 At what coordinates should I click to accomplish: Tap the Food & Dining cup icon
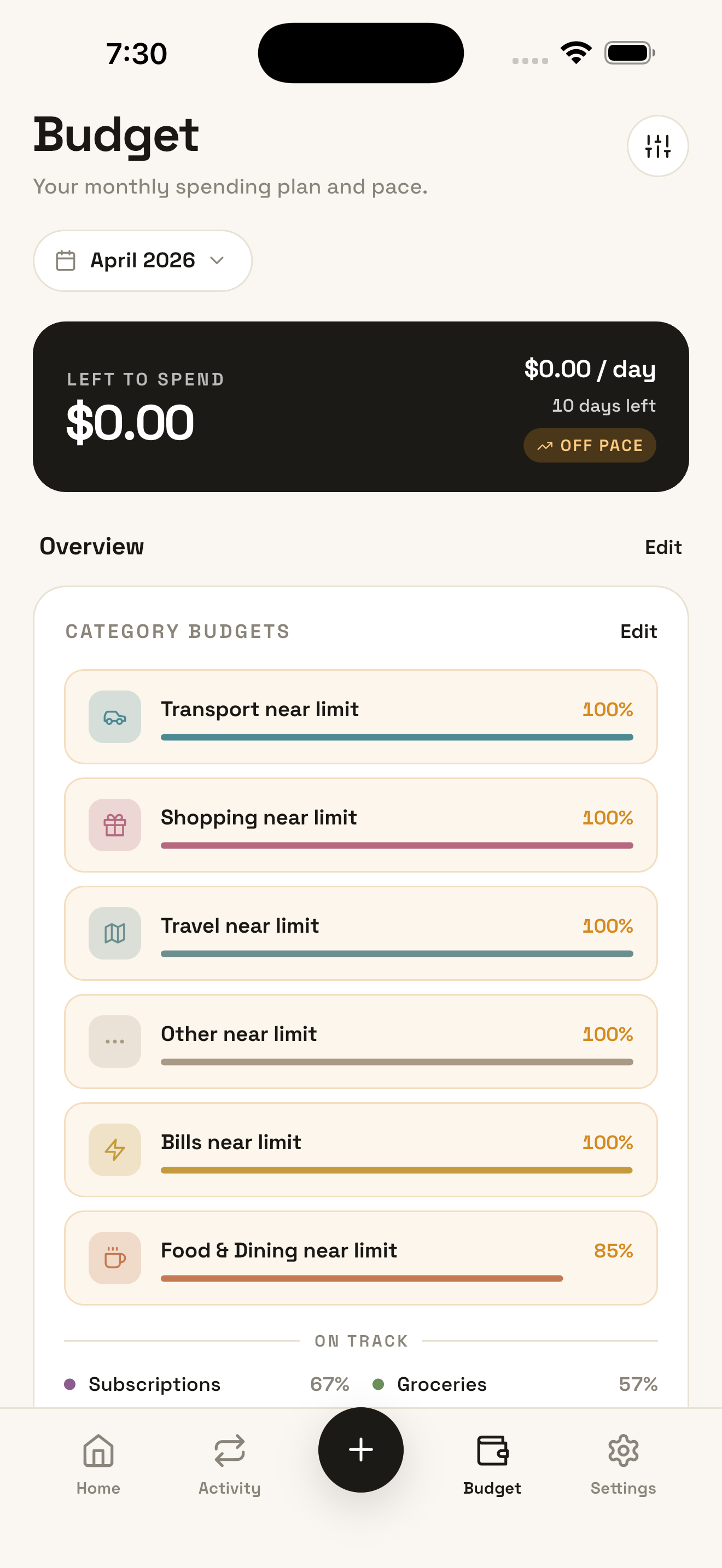click(114, 1258)
